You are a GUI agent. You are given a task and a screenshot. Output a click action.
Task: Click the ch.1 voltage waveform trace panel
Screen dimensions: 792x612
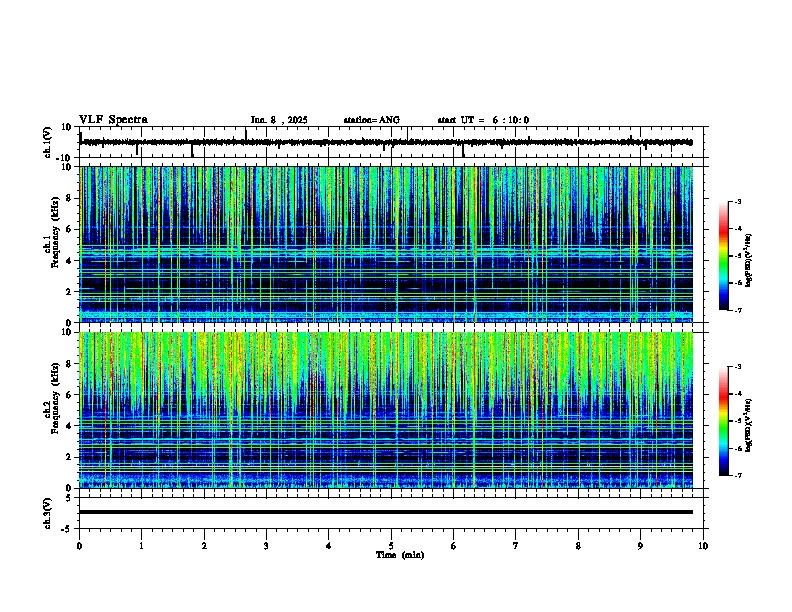393,142
